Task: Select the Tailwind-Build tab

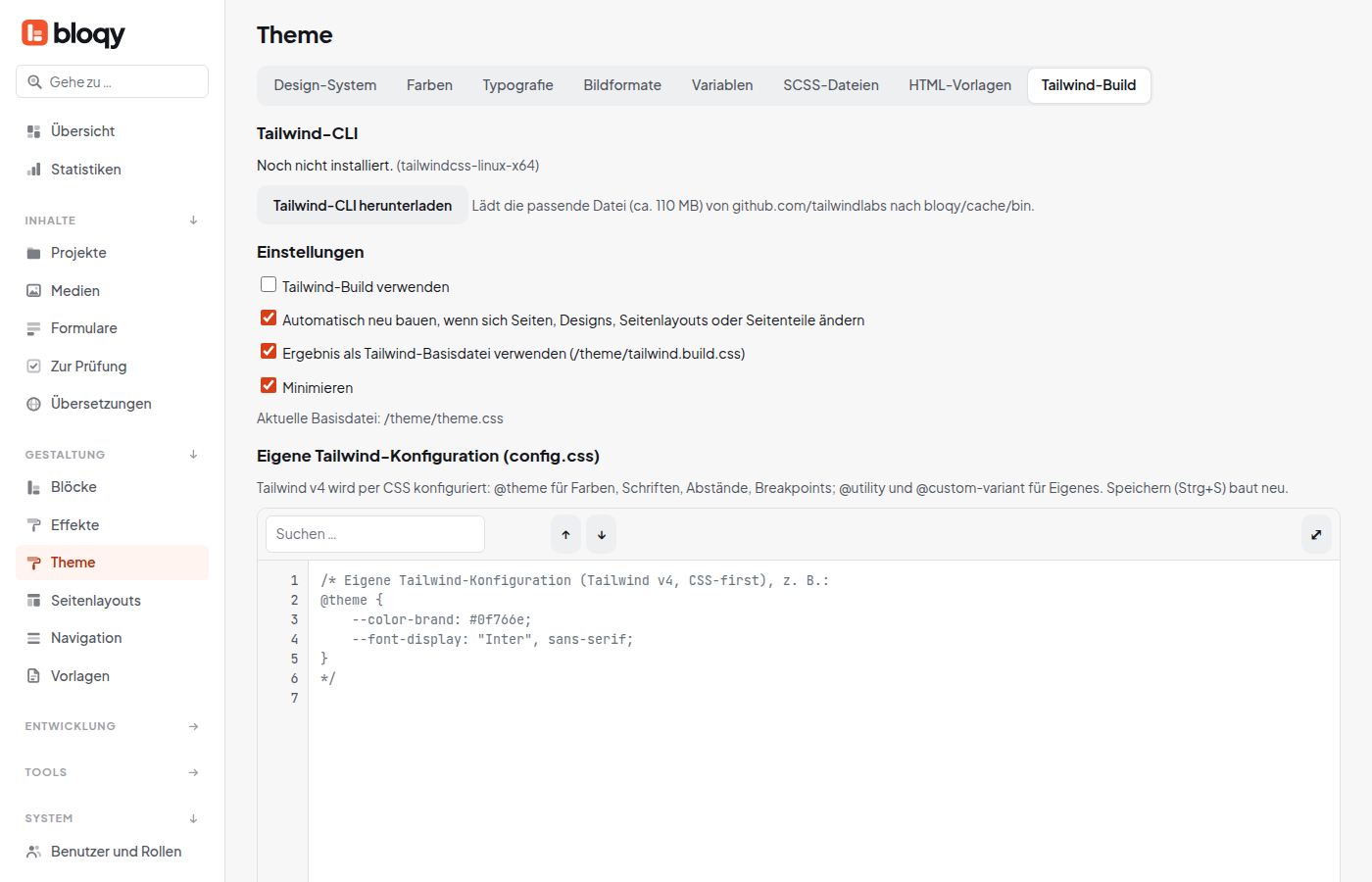Action: pyautogui.click(x=1089, y=85)
